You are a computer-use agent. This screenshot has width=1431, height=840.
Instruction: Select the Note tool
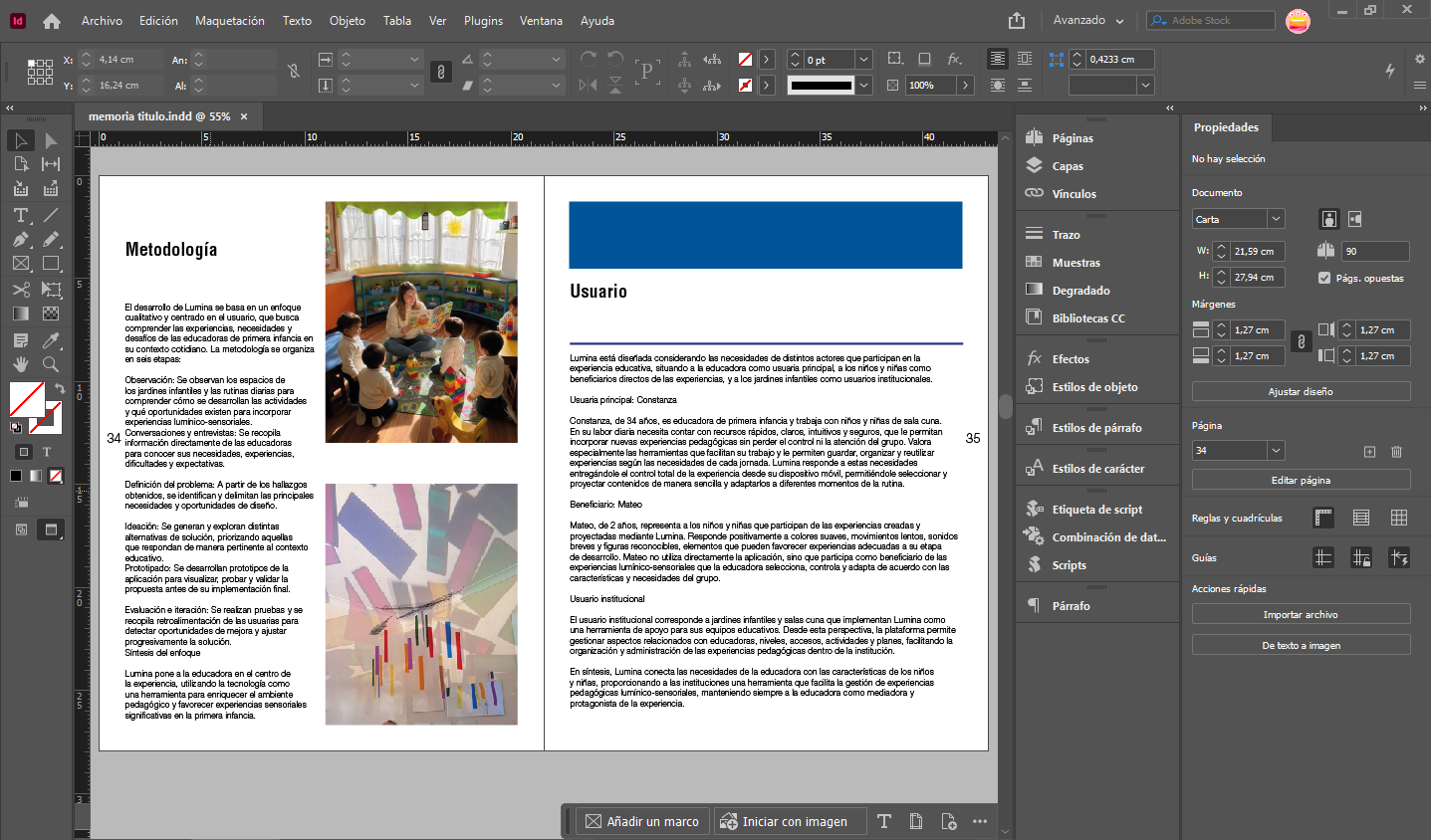[x=21, y=340]
